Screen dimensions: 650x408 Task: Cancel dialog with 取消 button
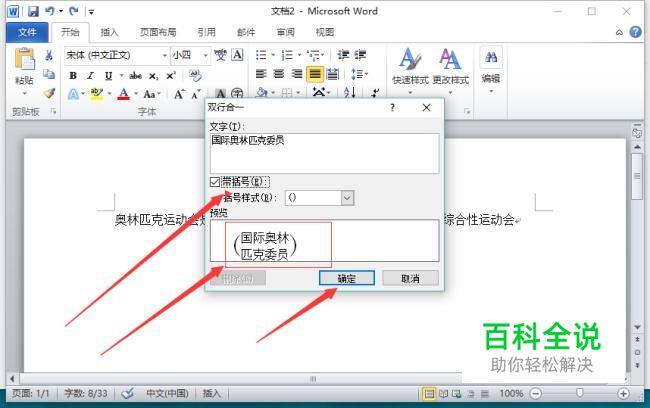(x=410, y=278)
